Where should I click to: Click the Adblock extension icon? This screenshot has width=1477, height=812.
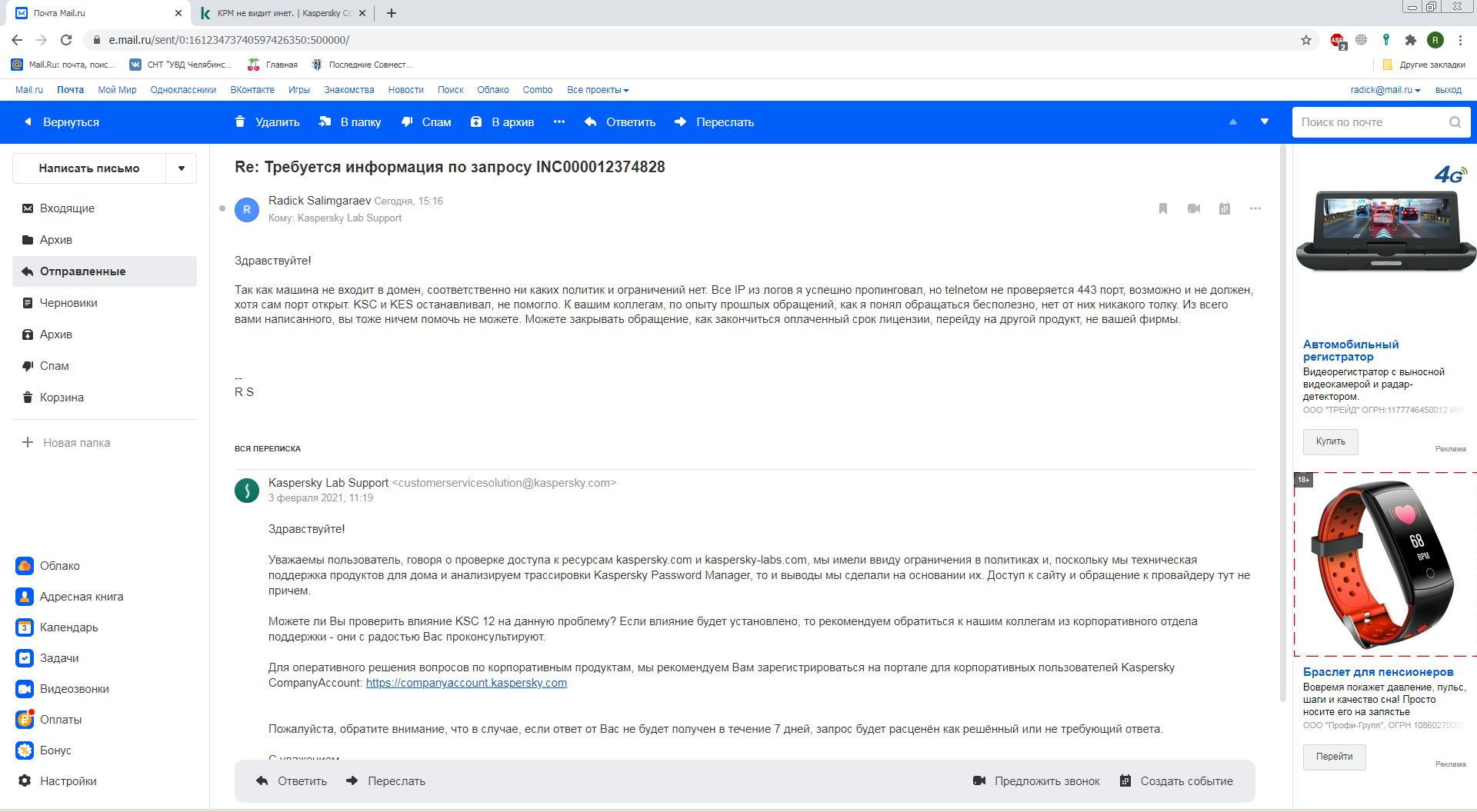(x=1338, y=40)
